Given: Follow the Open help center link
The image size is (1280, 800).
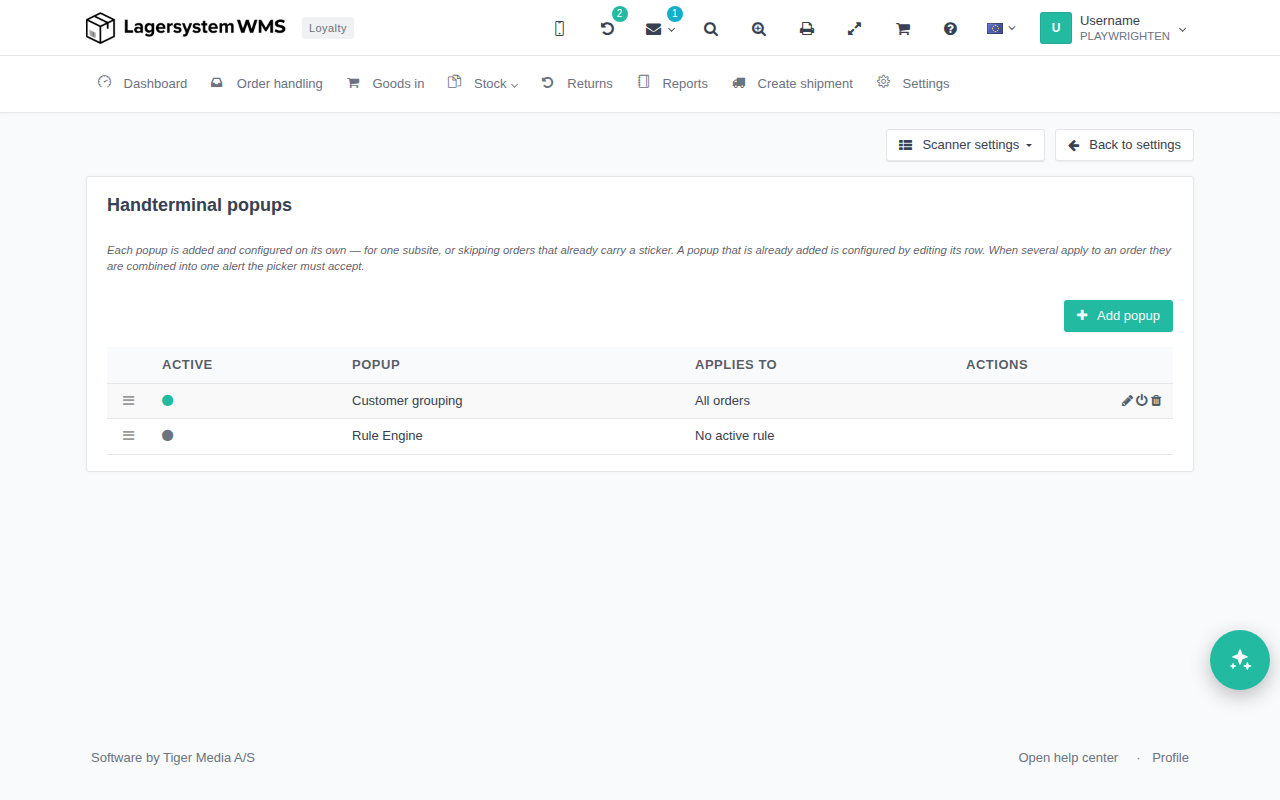Looking at the screenshot, I should click(x=1068, y=758).
